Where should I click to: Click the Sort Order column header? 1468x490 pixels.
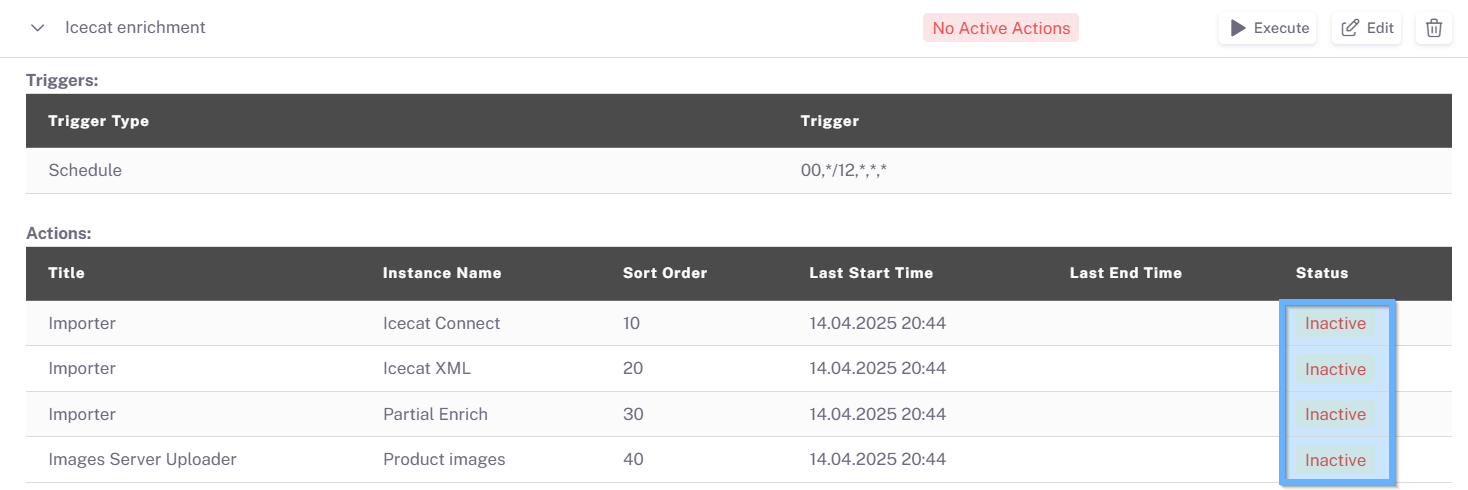(665, 273)
